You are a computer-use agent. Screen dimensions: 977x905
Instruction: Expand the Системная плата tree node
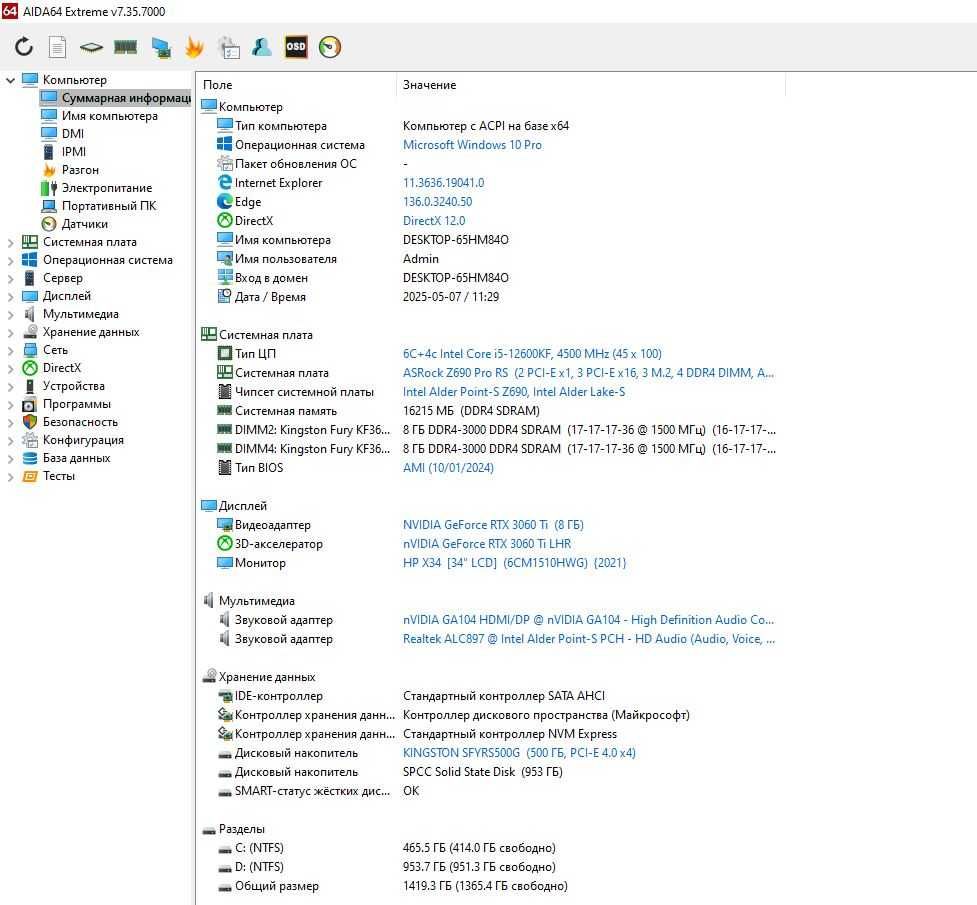tap(10, 242)
